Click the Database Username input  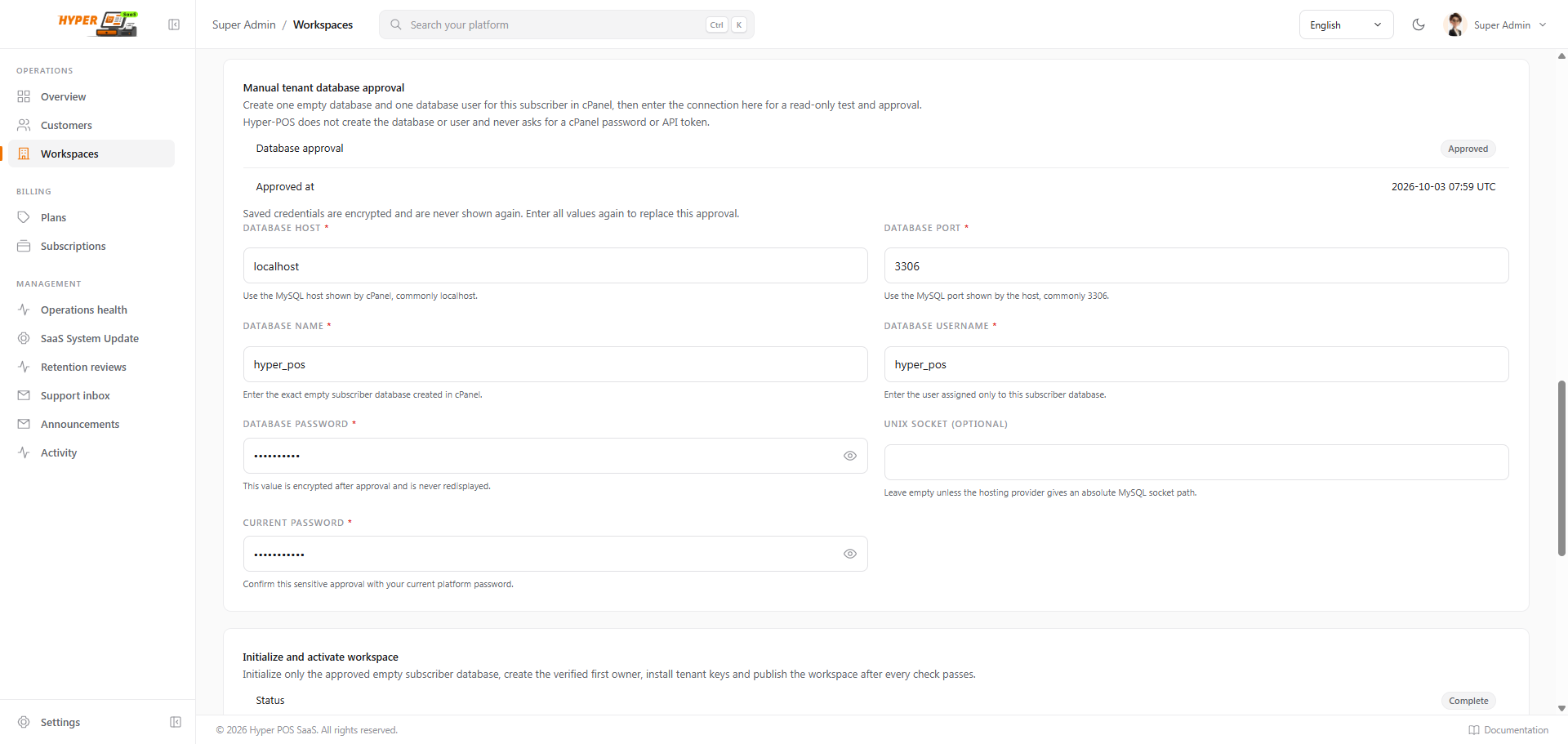1196,364
